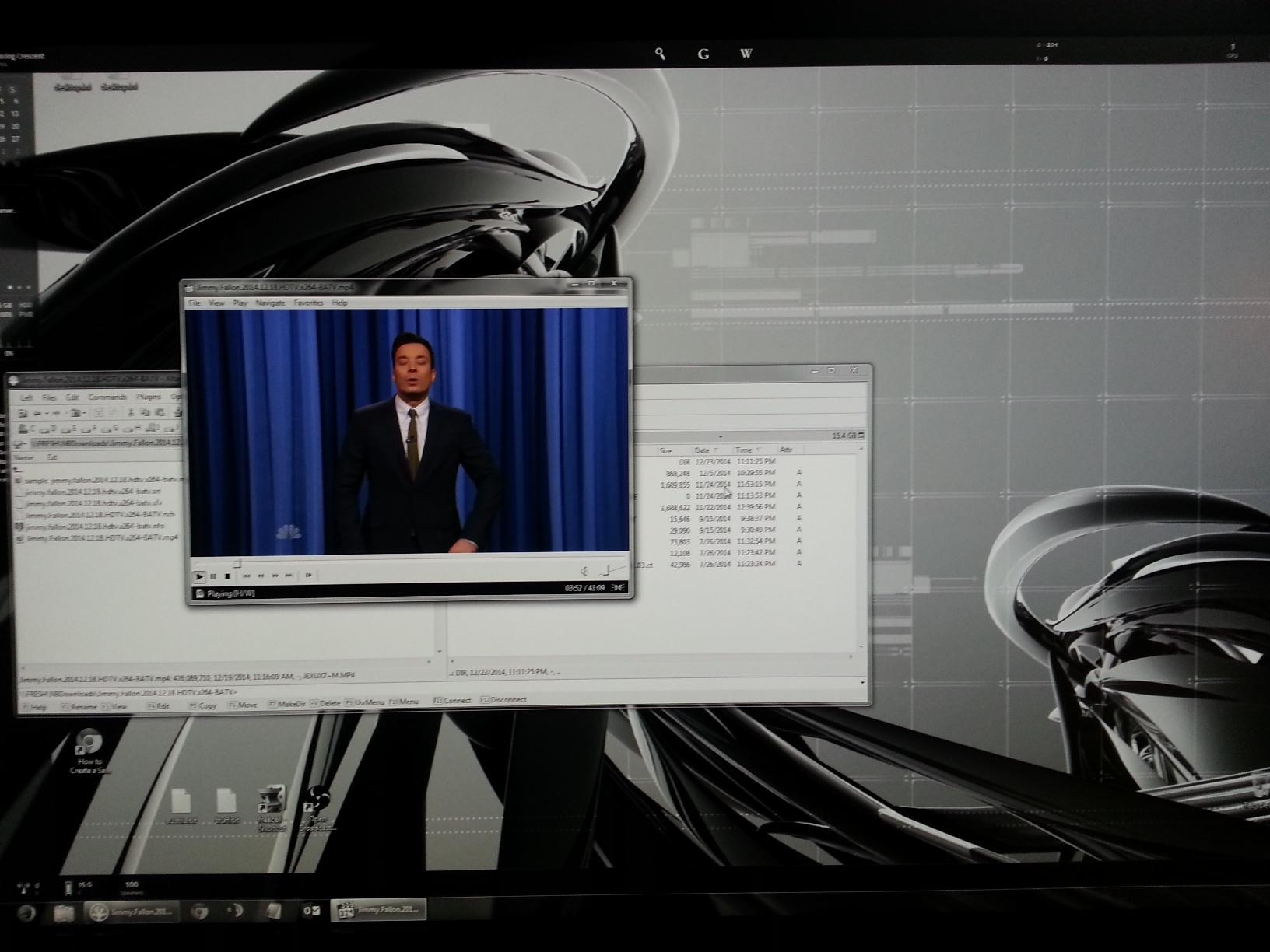Click the left panel path field
This screenshot has height=952, width=1270.
pyautogui.click(x=108, y=443)
